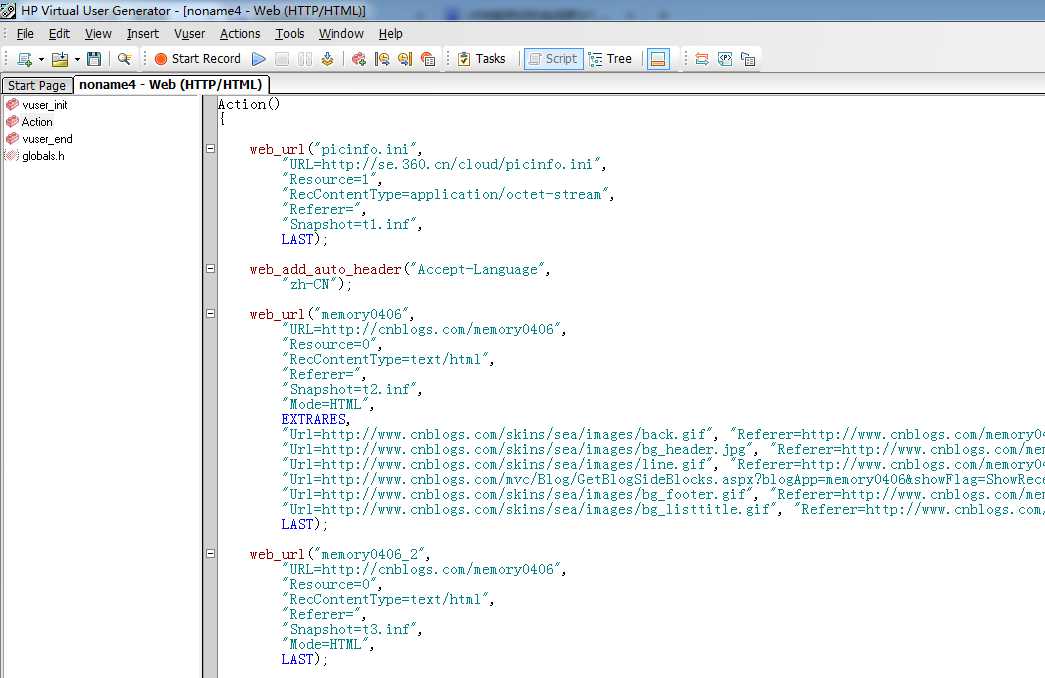
Task: Click the Pause replay icon
Action: point(305,59)
